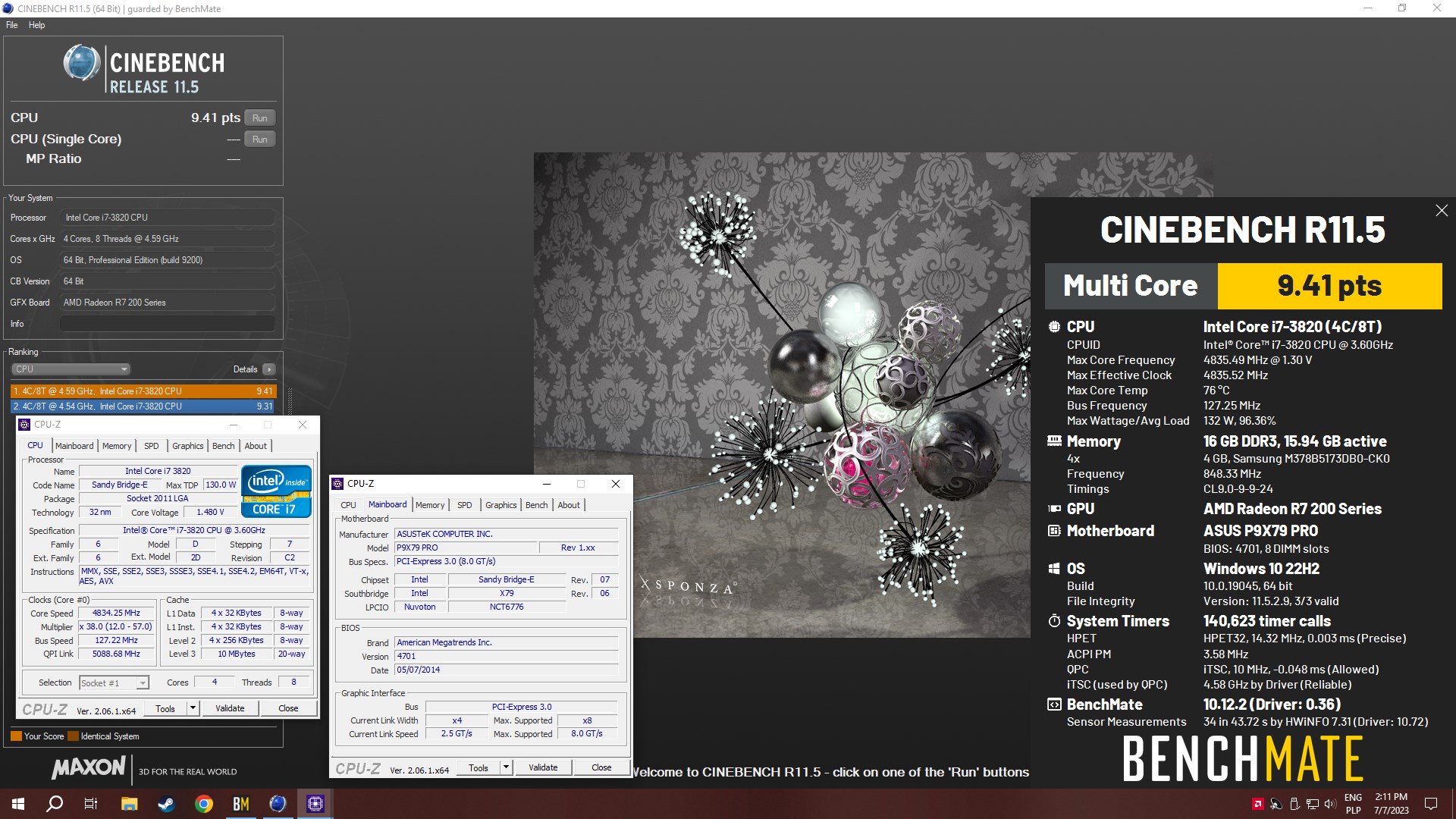Click the MAXON logo
Image resolution: width=1456 pixels, height=819 pixels.
88,768
